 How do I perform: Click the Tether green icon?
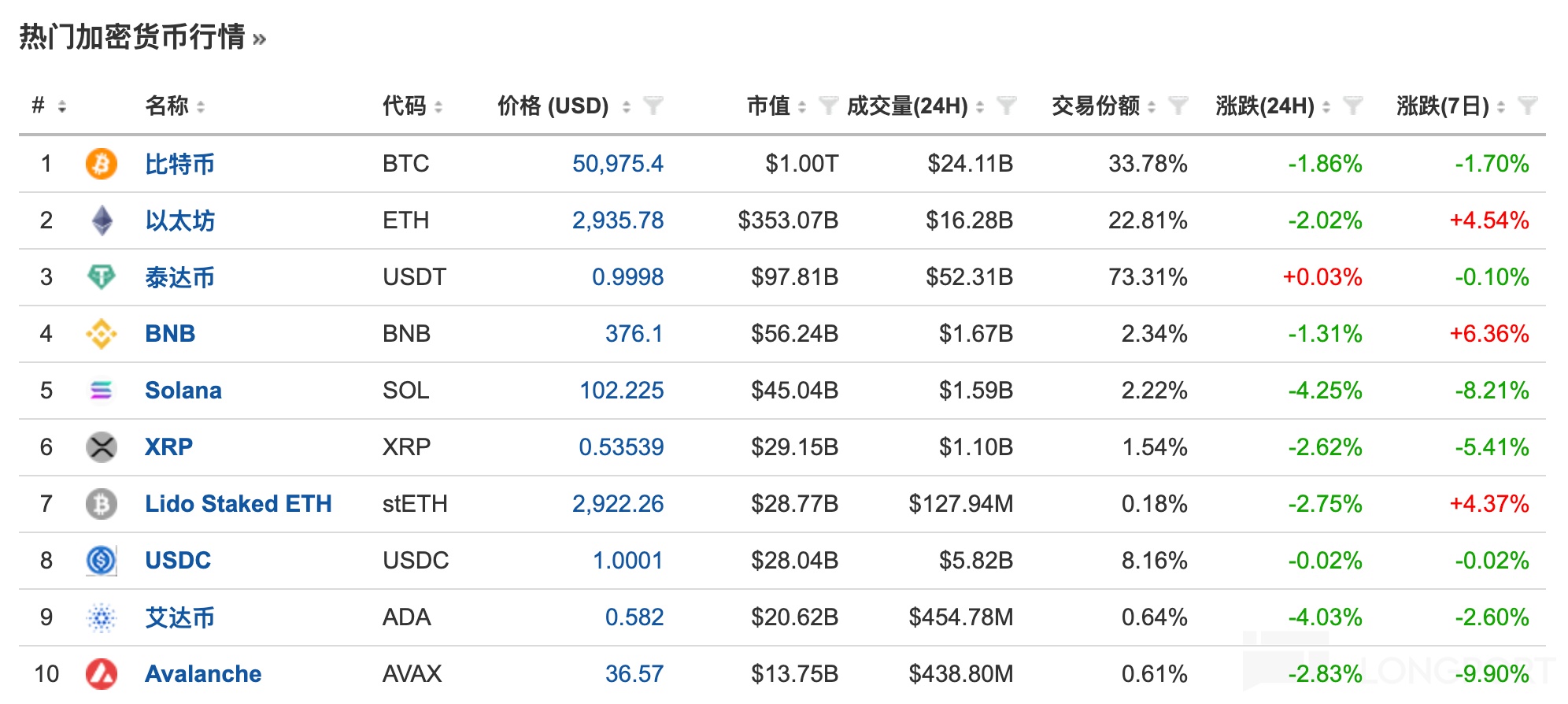(x=101, y=276)
